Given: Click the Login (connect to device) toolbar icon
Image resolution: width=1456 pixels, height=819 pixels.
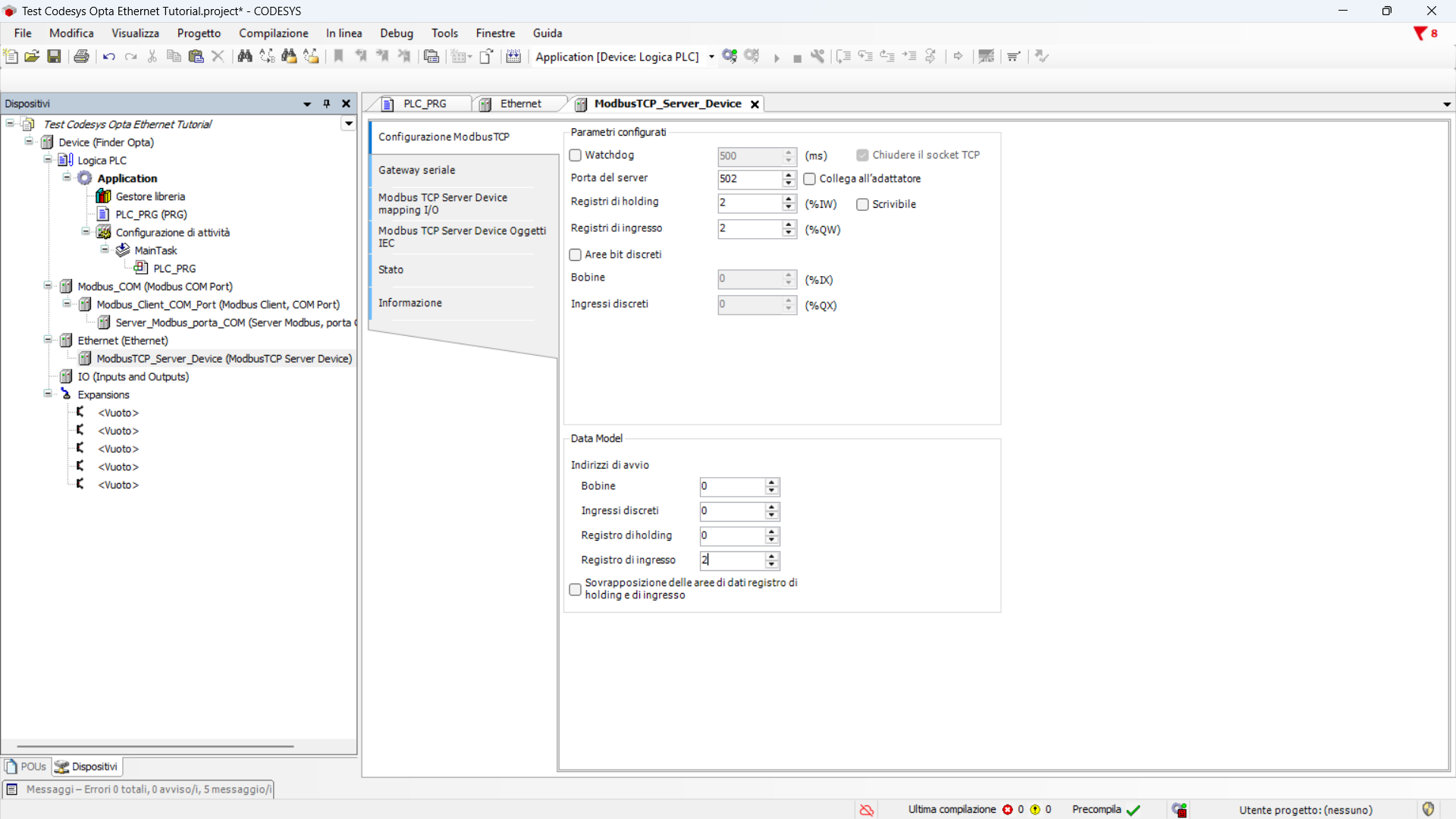Looking at the screenshot, I should click(730, 56).
